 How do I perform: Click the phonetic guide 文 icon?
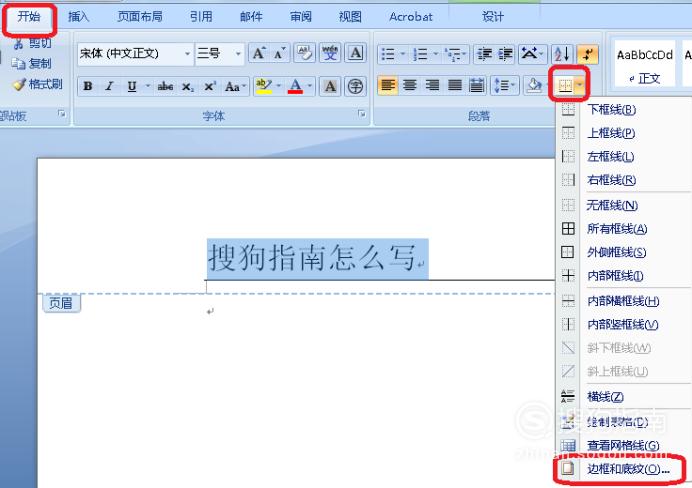(330, 53)
